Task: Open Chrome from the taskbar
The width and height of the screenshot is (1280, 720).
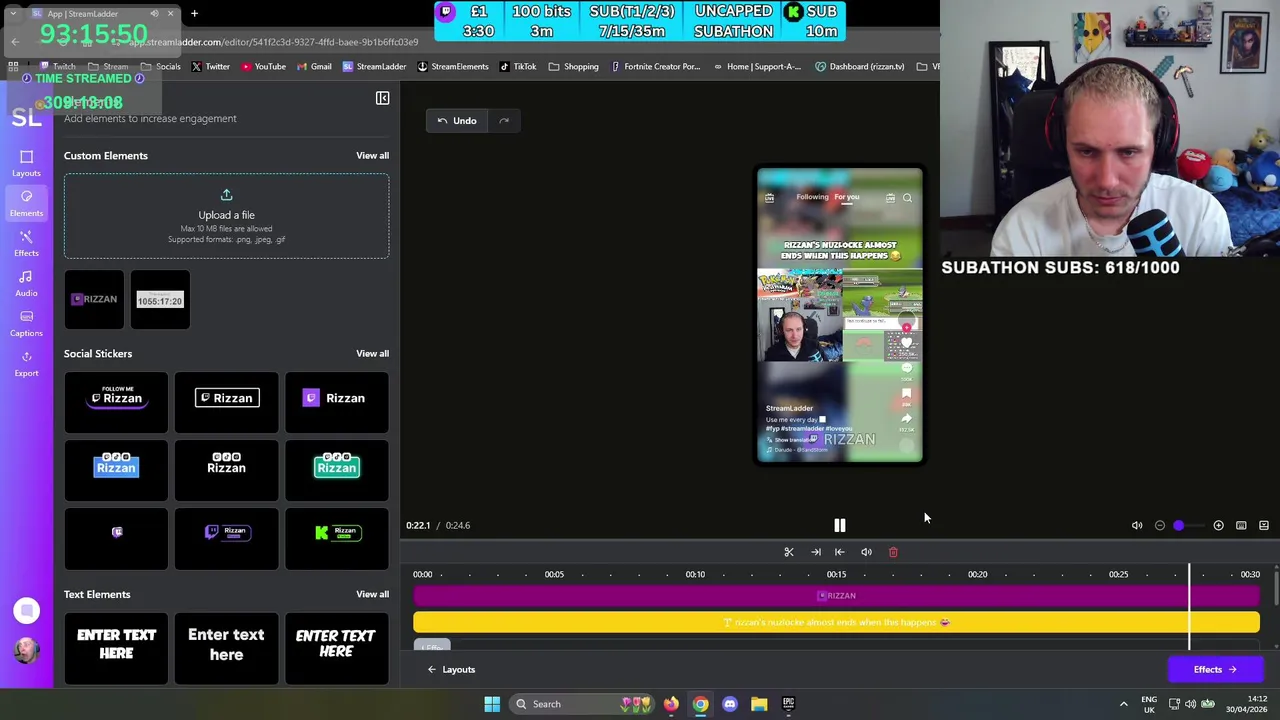Action: pos(700,704)
